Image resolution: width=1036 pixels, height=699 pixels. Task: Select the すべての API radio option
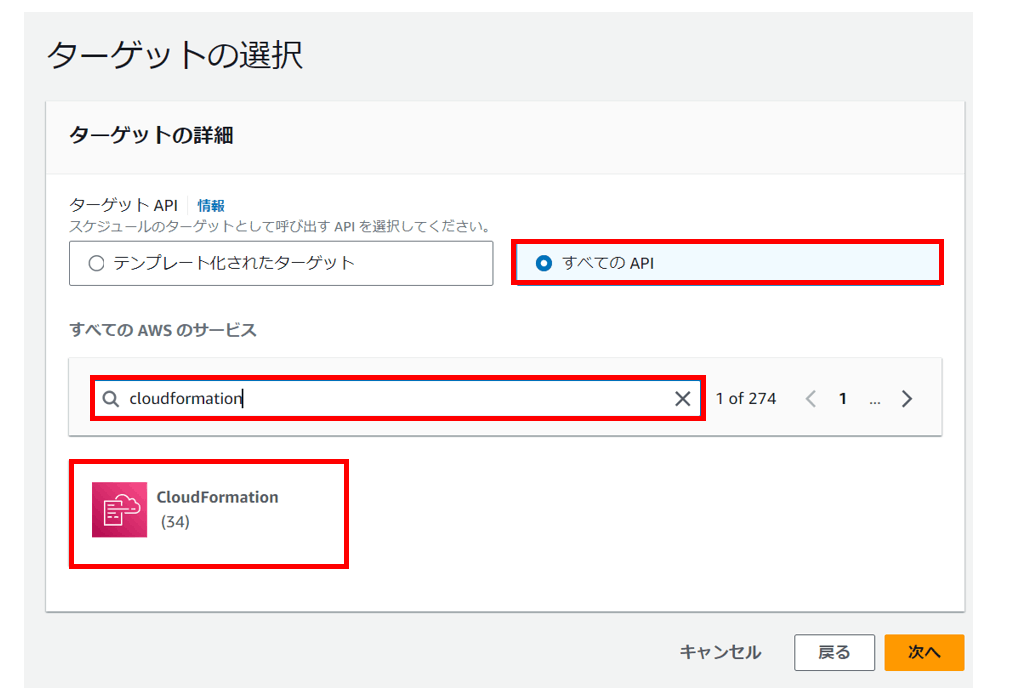[x=727, y=263]
